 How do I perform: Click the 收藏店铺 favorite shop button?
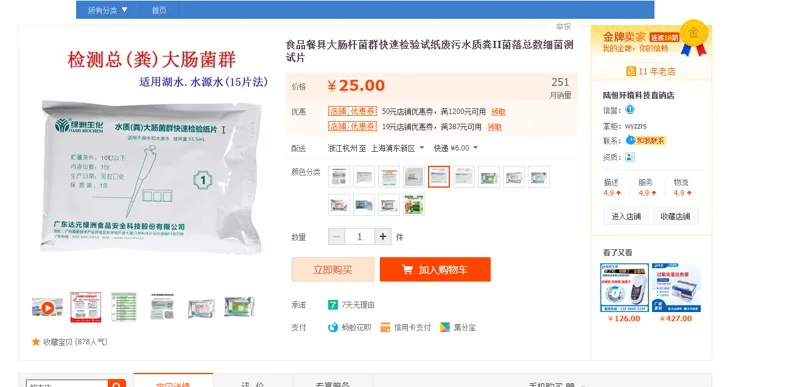pos(675,216)
